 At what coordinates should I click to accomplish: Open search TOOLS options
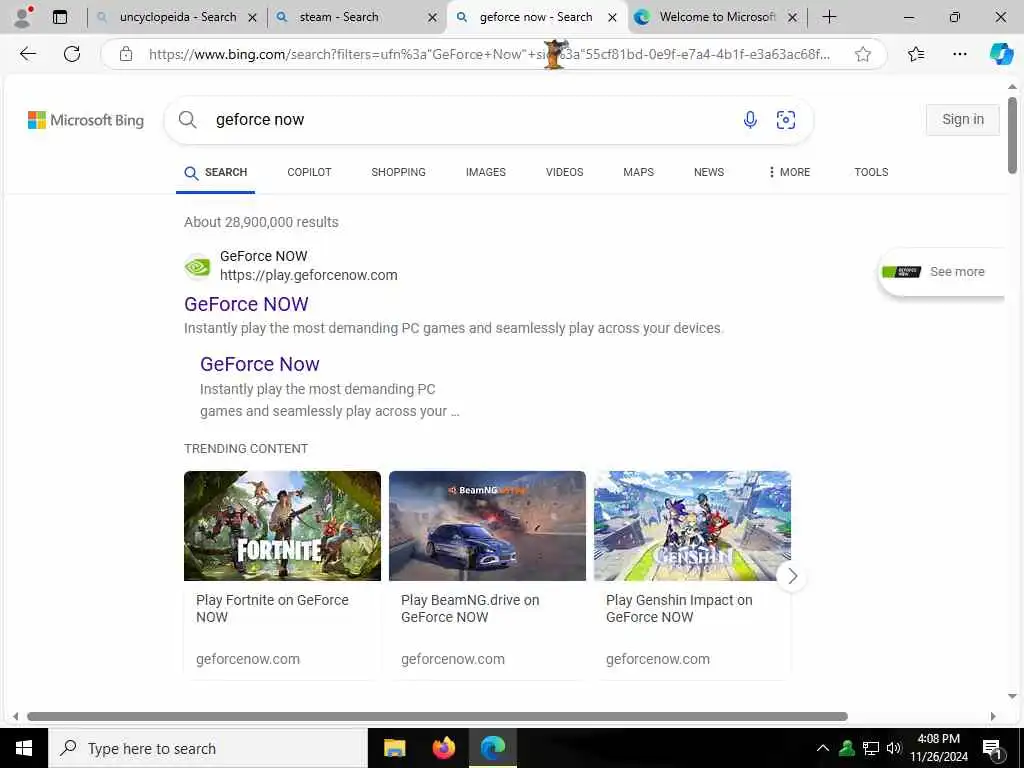click(871, 172)
